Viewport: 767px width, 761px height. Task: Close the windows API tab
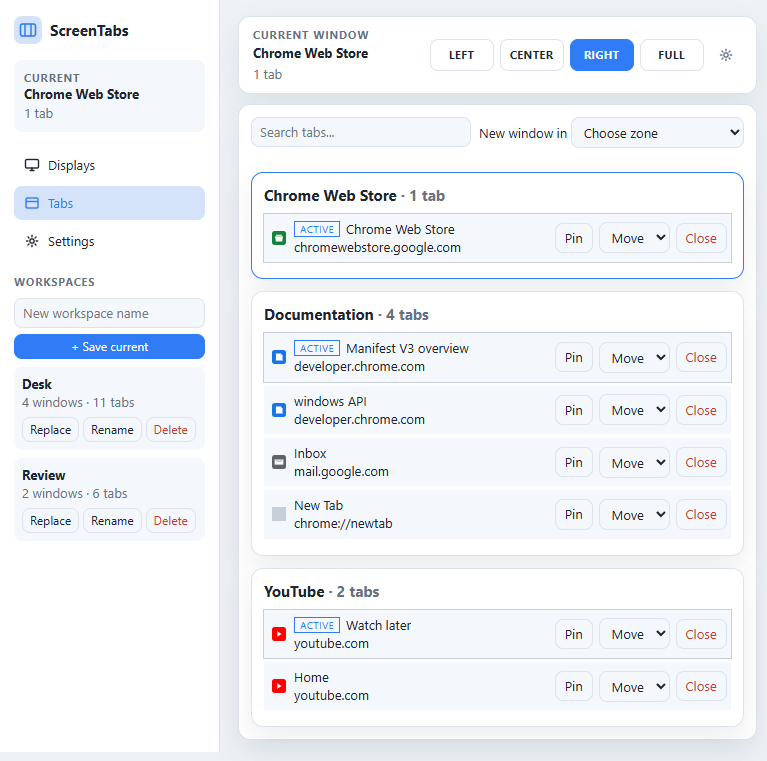(701, 410)
